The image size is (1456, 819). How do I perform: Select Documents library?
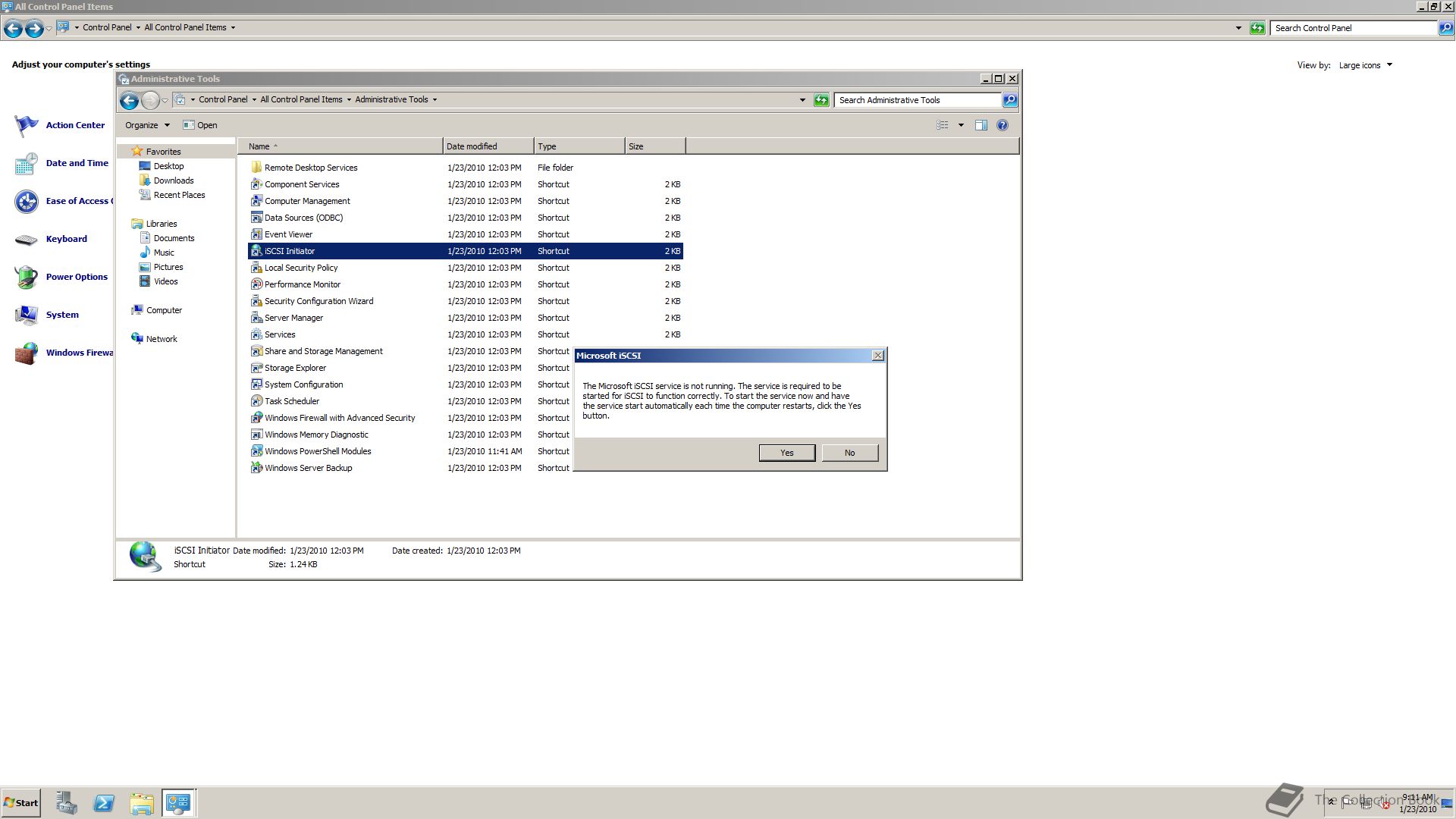point(174,238)
